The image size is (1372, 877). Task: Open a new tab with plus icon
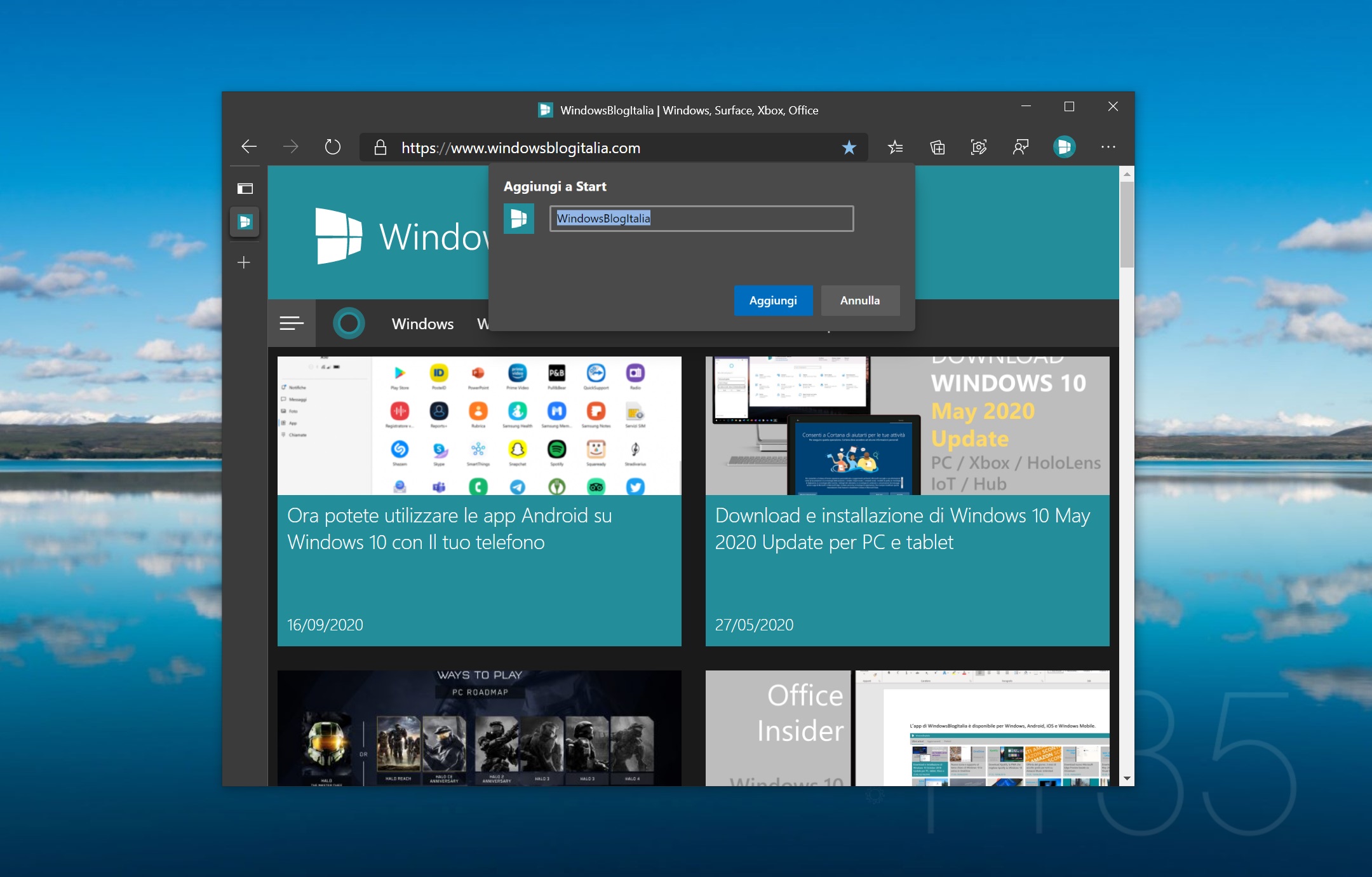coord(244,262)
